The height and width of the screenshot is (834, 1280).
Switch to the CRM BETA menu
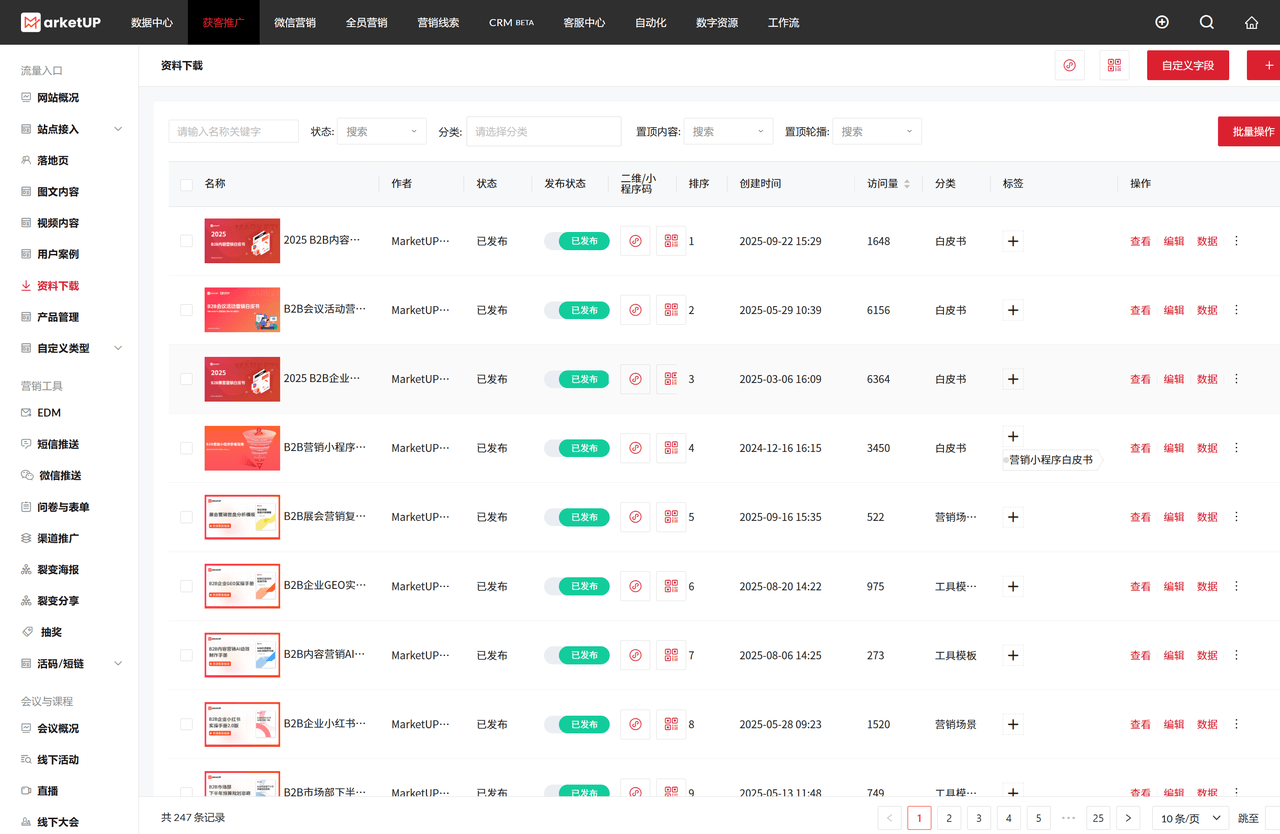pos(511,22)
